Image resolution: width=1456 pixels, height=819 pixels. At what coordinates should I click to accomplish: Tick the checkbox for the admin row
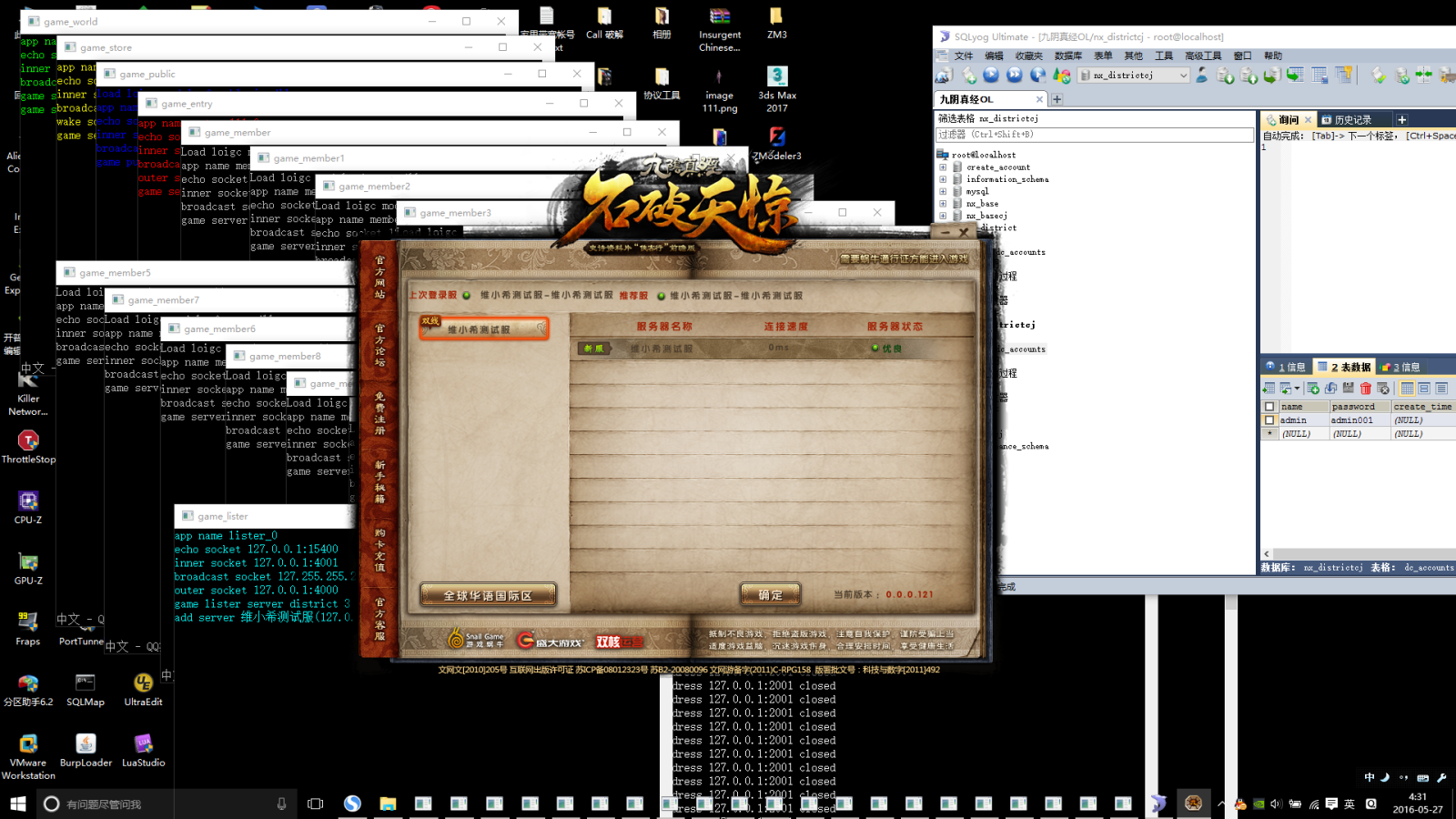pyautogui.click(x=1269, y=420)
